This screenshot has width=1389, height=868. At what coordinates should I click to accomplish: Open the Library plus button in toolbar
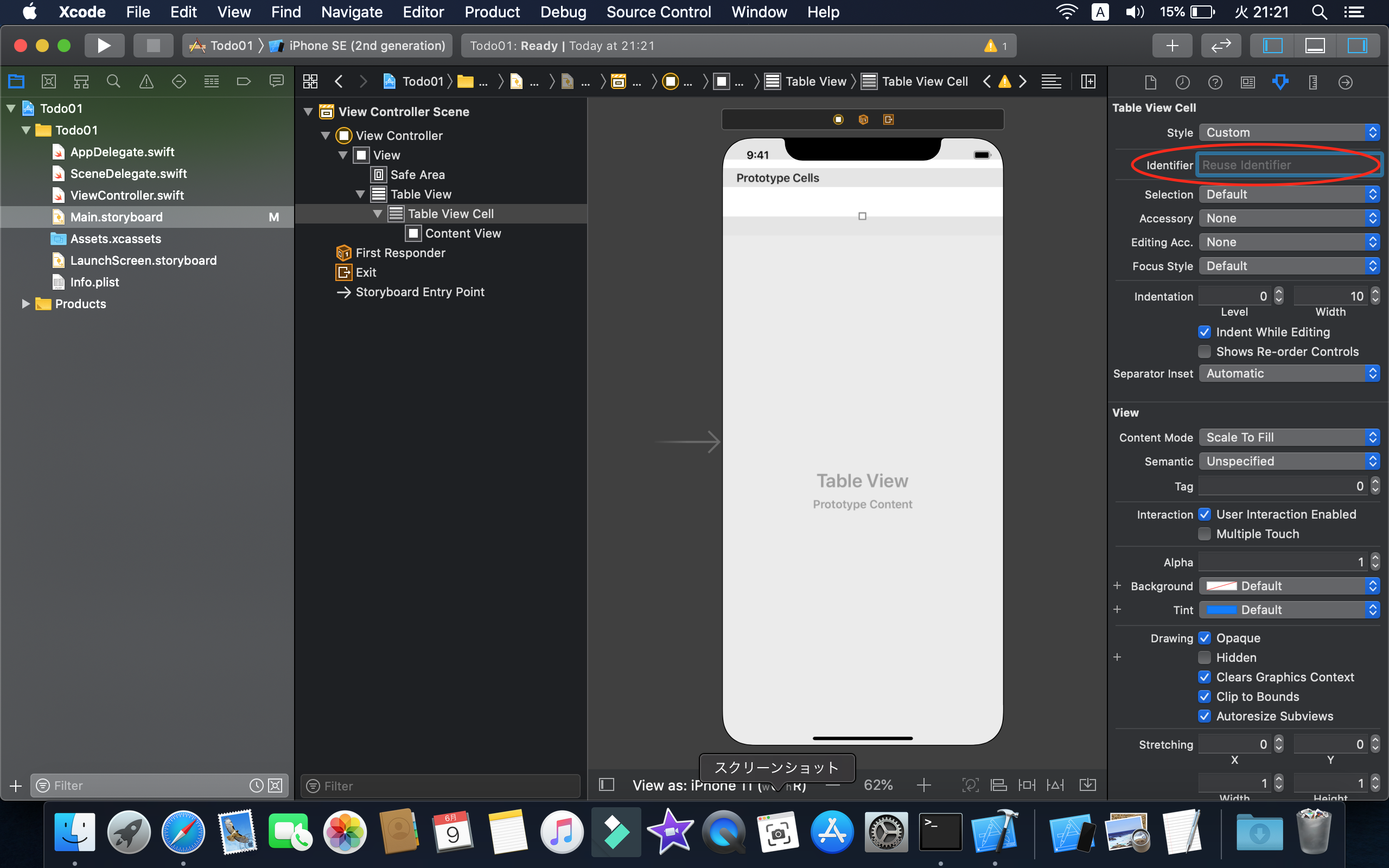1172,46
